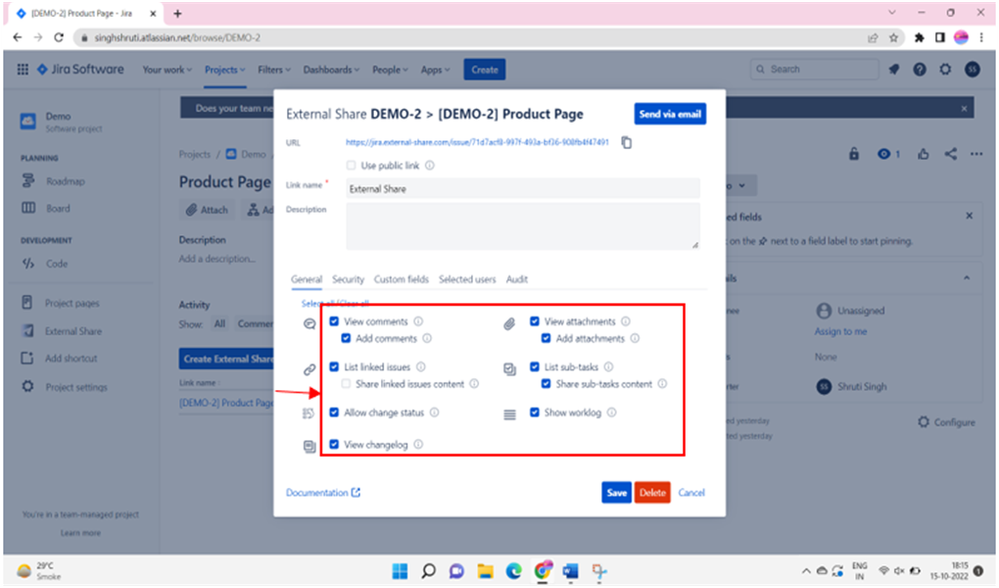Switch to the Audit tab
The image size is (999, 588).
[517, 280]
